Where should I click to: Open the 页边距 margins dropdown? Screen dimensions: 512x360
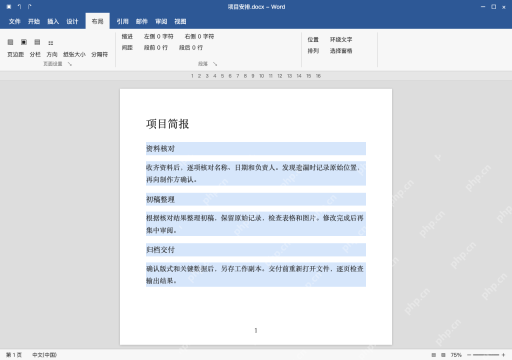(x=15, y=54)
